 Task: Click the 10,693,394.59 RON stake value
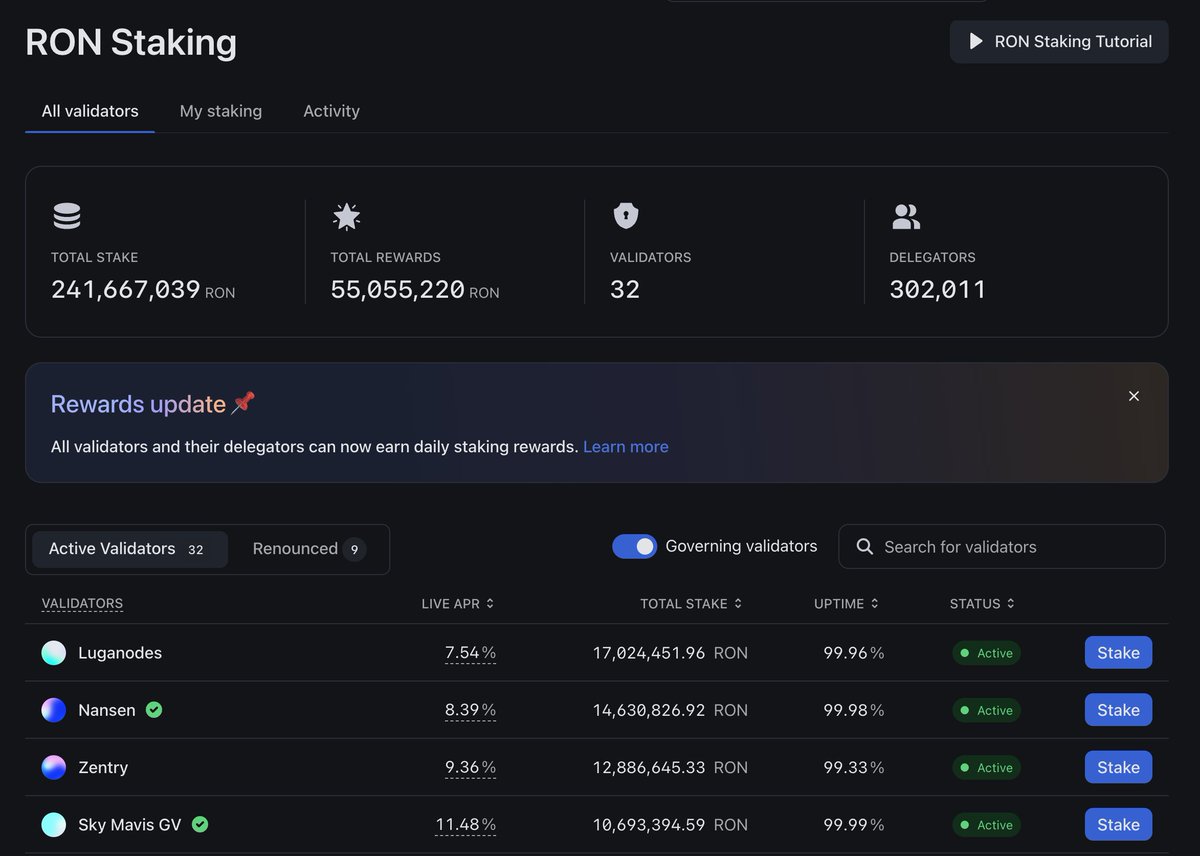click(x=670, y=825)
